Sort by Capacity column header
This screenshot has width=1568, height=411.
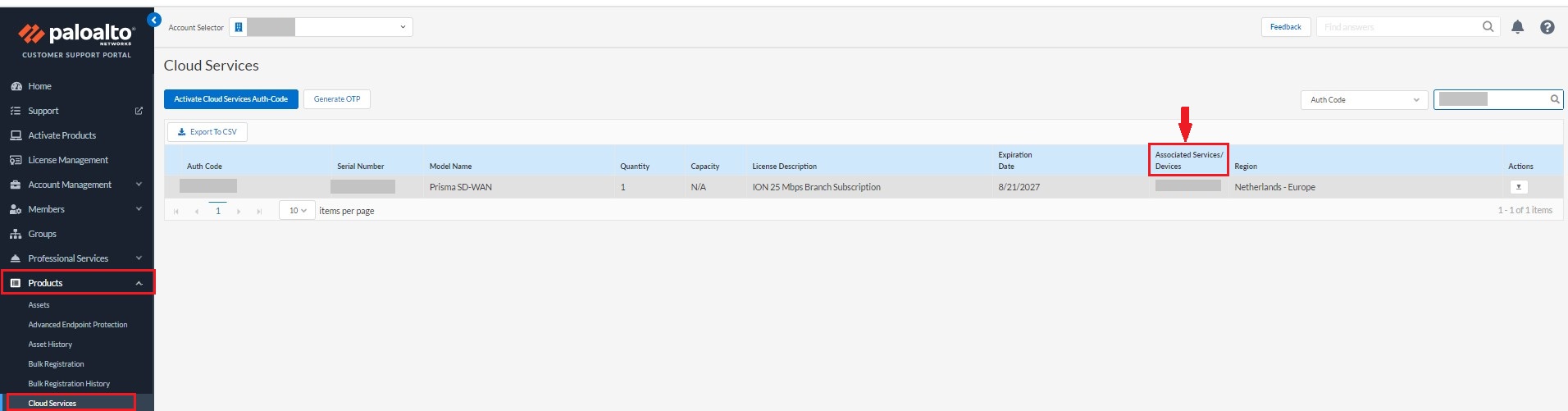[704, 167]
